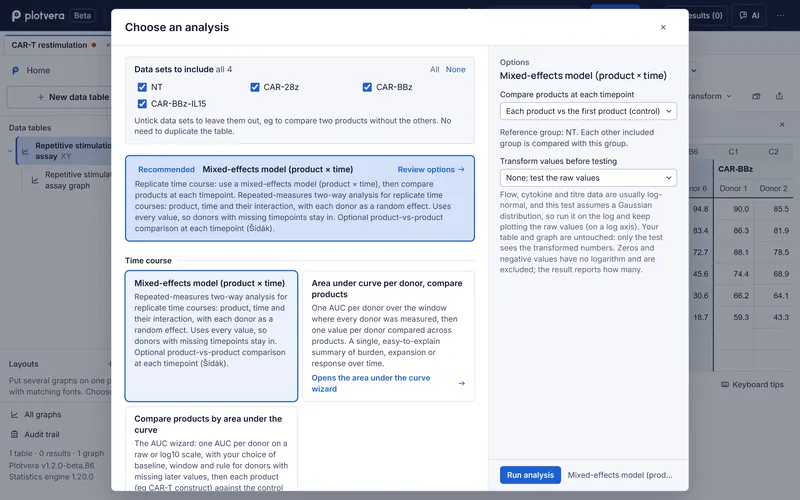The width and height of the screenshot is (800, 500).
Task: Click the CAR-BBz group header cell
Action: 754,169
